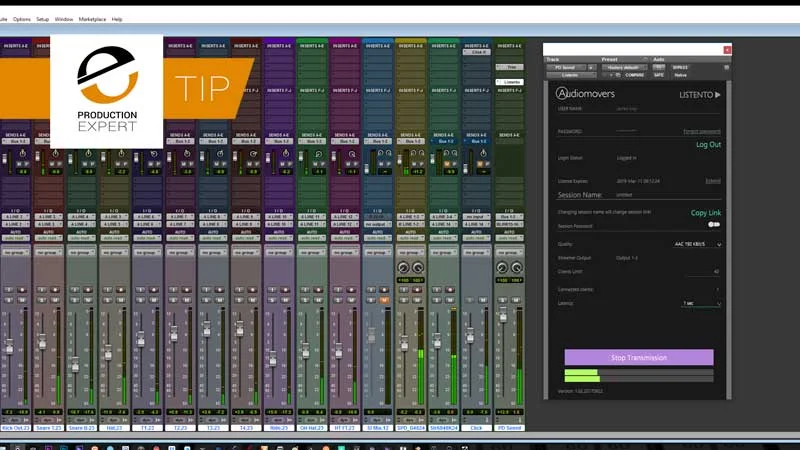Solo the PD Sound track
The height and width of the screenshot is (450, 800).
pos(503,300)
